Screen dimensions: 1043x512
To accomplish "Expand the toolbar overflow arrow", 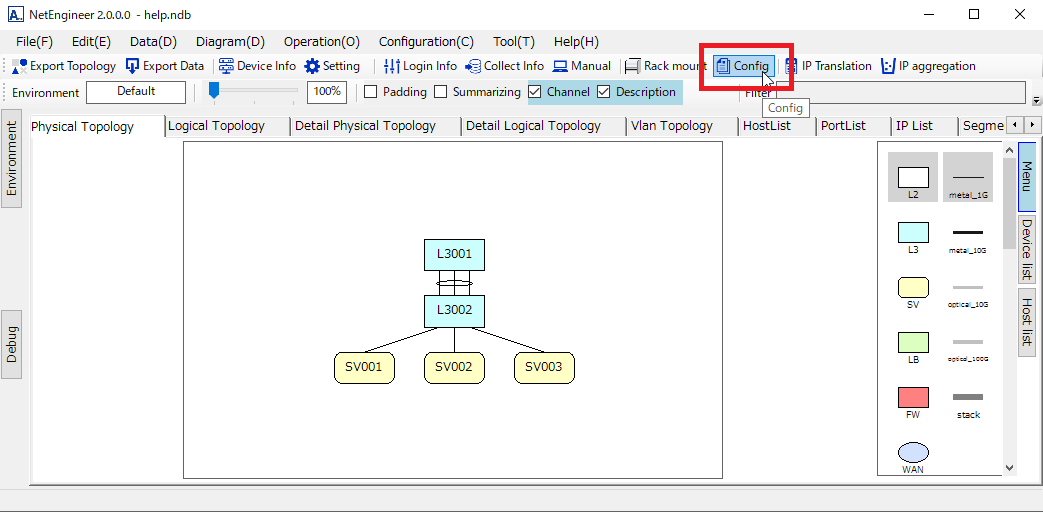I will click(x=1036, y=100).
